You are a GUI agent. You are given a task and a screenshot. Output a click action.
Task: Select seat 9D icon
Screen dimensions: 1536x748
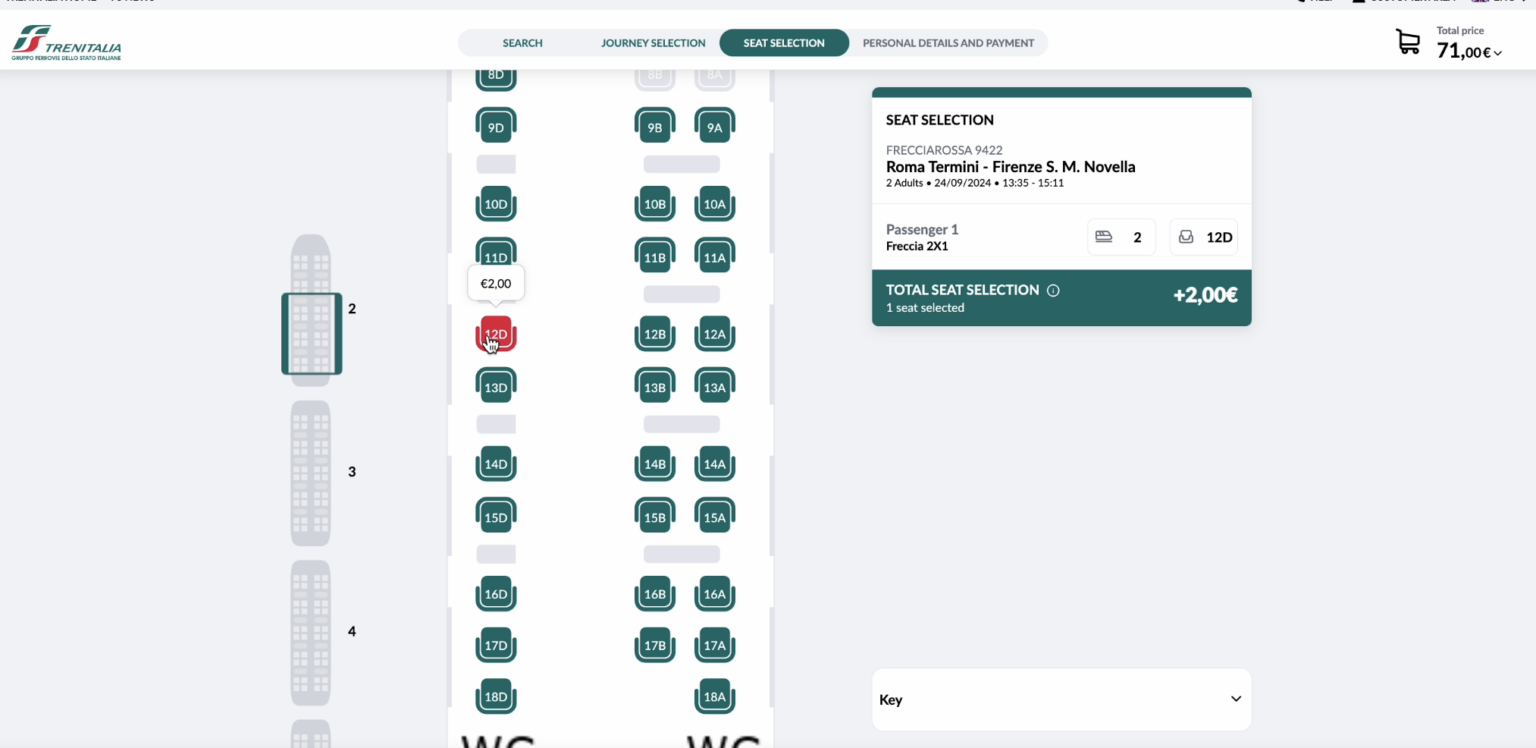(x=496, y=126)
